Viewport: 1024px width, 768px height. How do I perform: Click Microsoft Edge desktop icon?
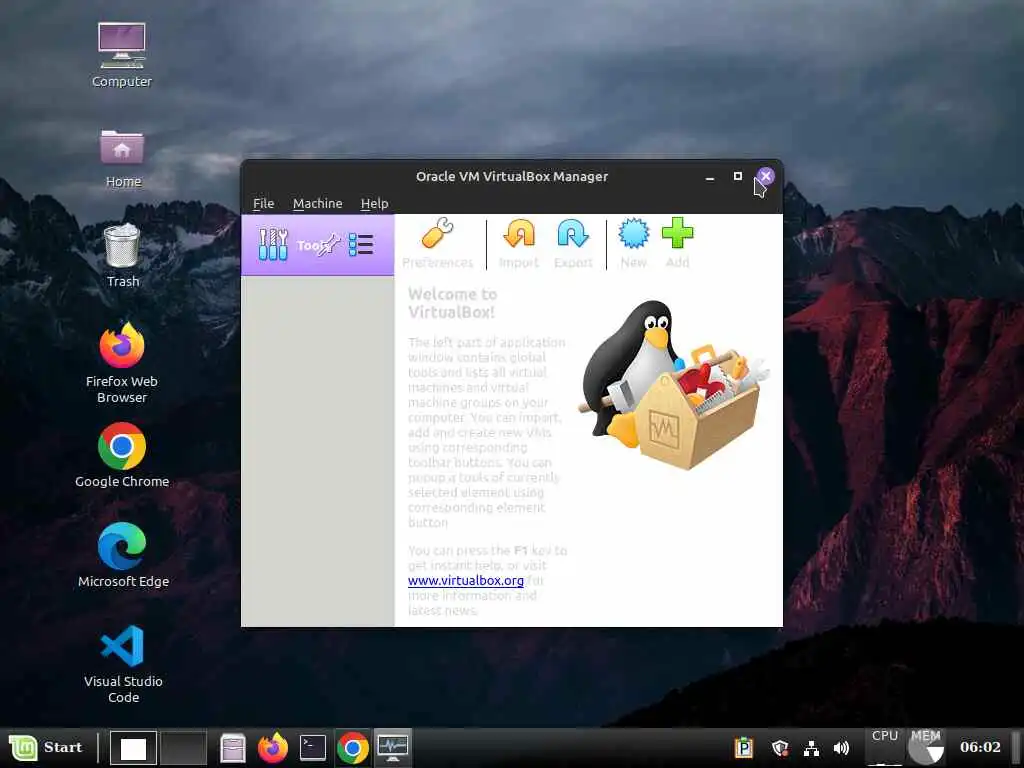(x=123, y=554)
